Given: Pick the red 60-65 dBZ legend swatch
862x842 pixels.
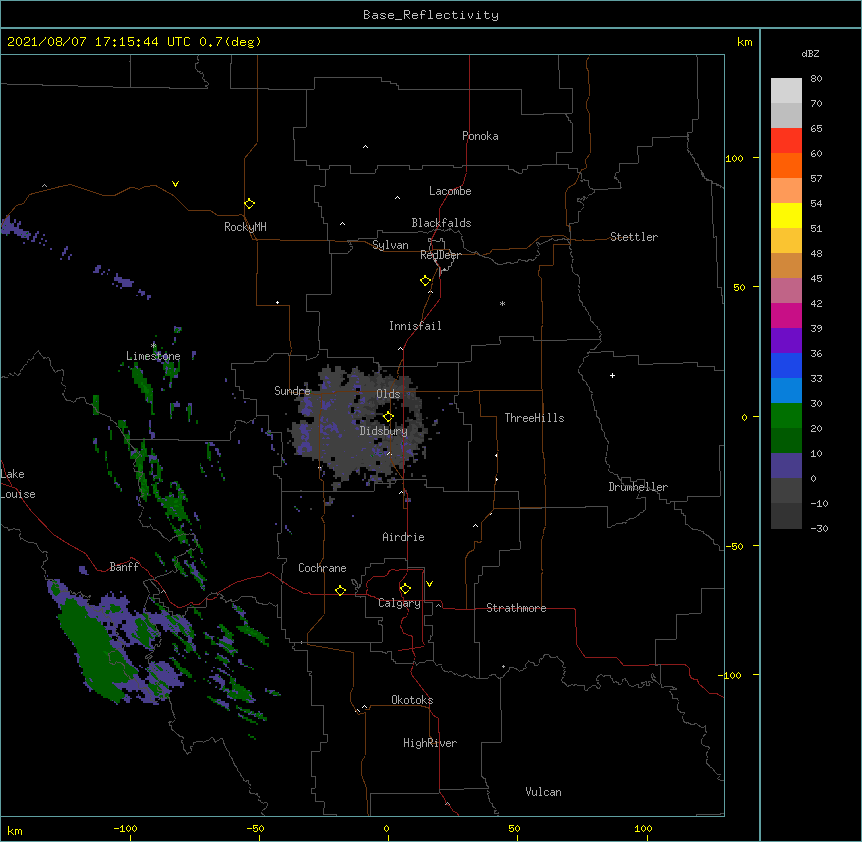Looking at the screenshot, I should (786, 141).
